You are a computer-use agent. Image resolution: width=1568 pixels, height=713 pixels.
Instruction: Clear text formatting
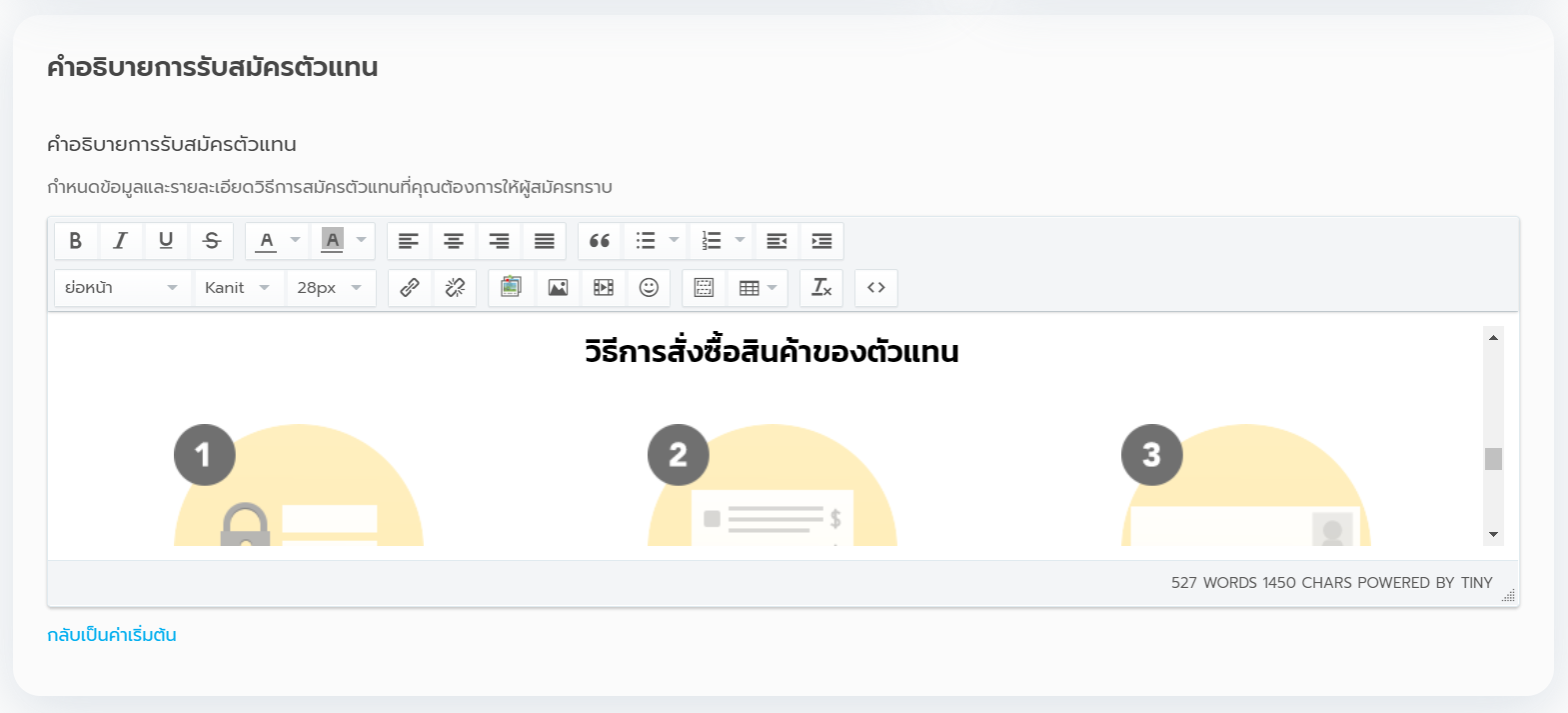821,288
